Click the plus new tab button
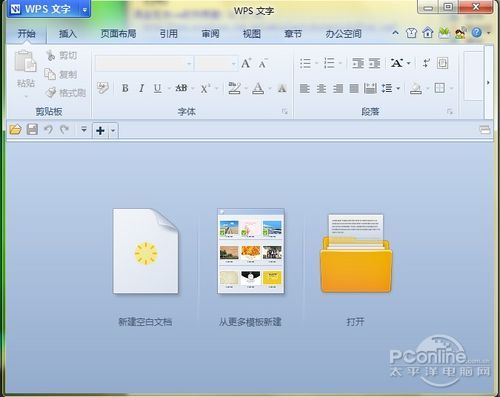Image resolution: width=500 pixels, height=397 pixels. tap(100, 131)
